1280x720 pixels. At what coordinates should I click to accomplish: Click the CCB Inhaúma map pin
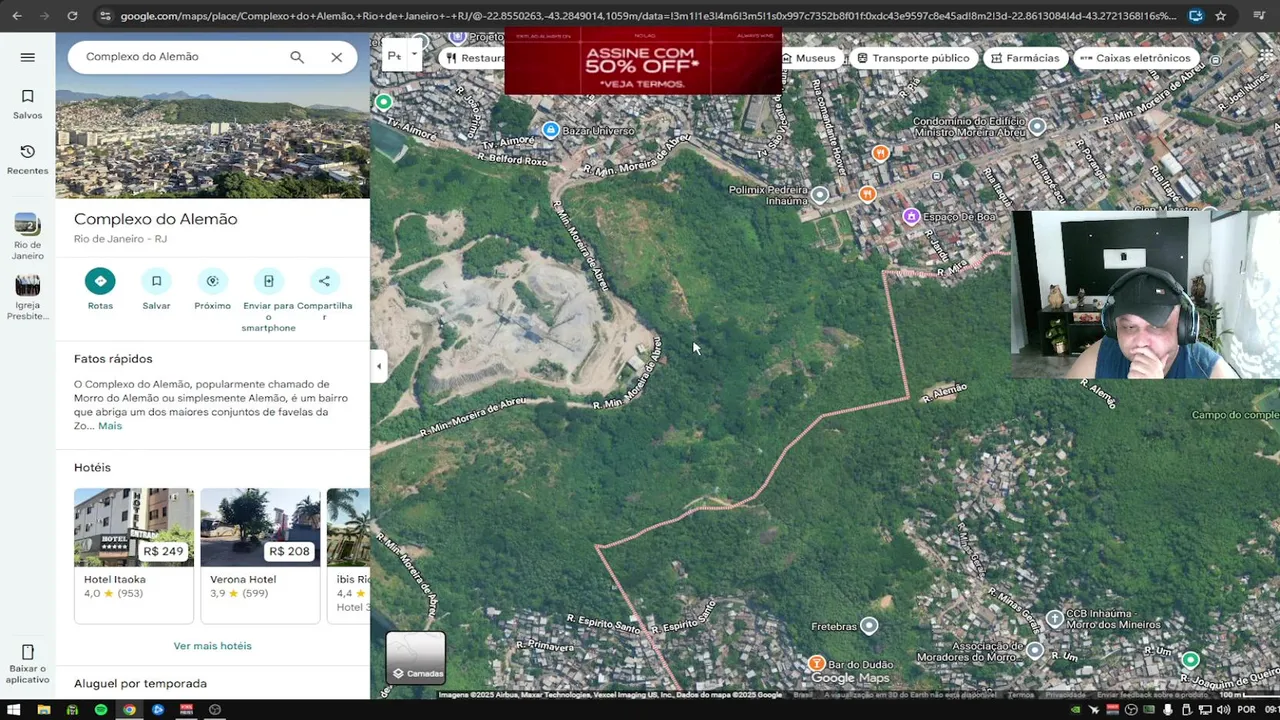click(x=1054, y=619)
